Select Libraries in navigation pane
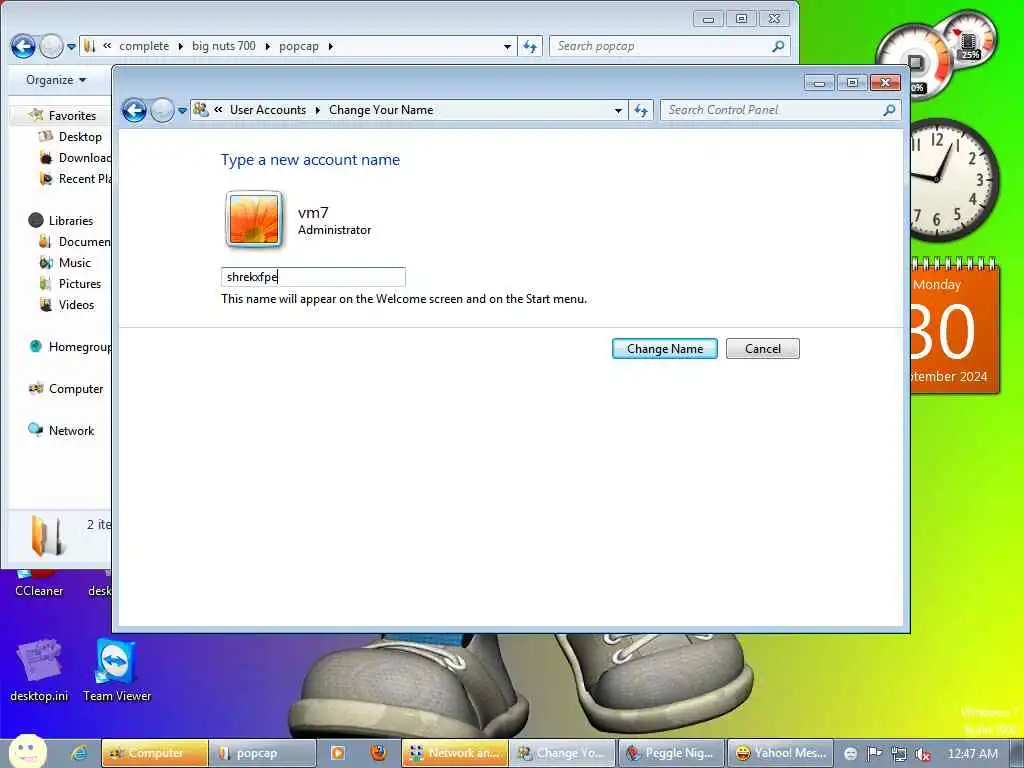 71,221
